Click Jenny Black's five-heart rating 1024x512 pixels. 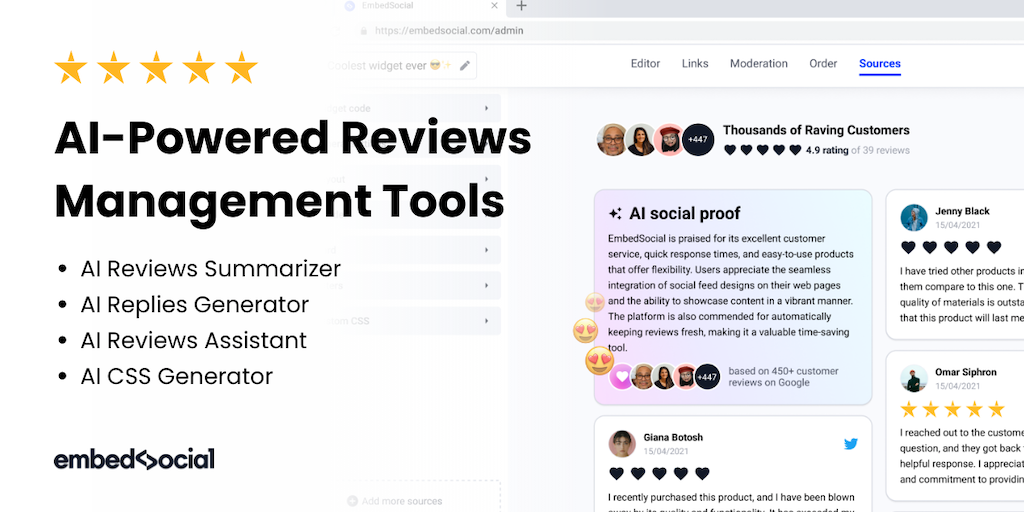tap(951, 248)
